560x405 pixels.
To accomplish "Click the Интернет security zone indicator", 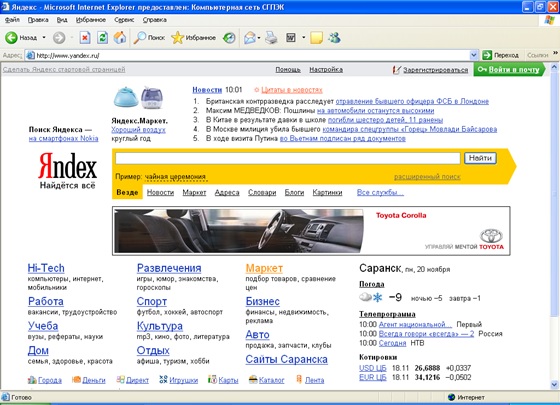I will pos(466,397).
